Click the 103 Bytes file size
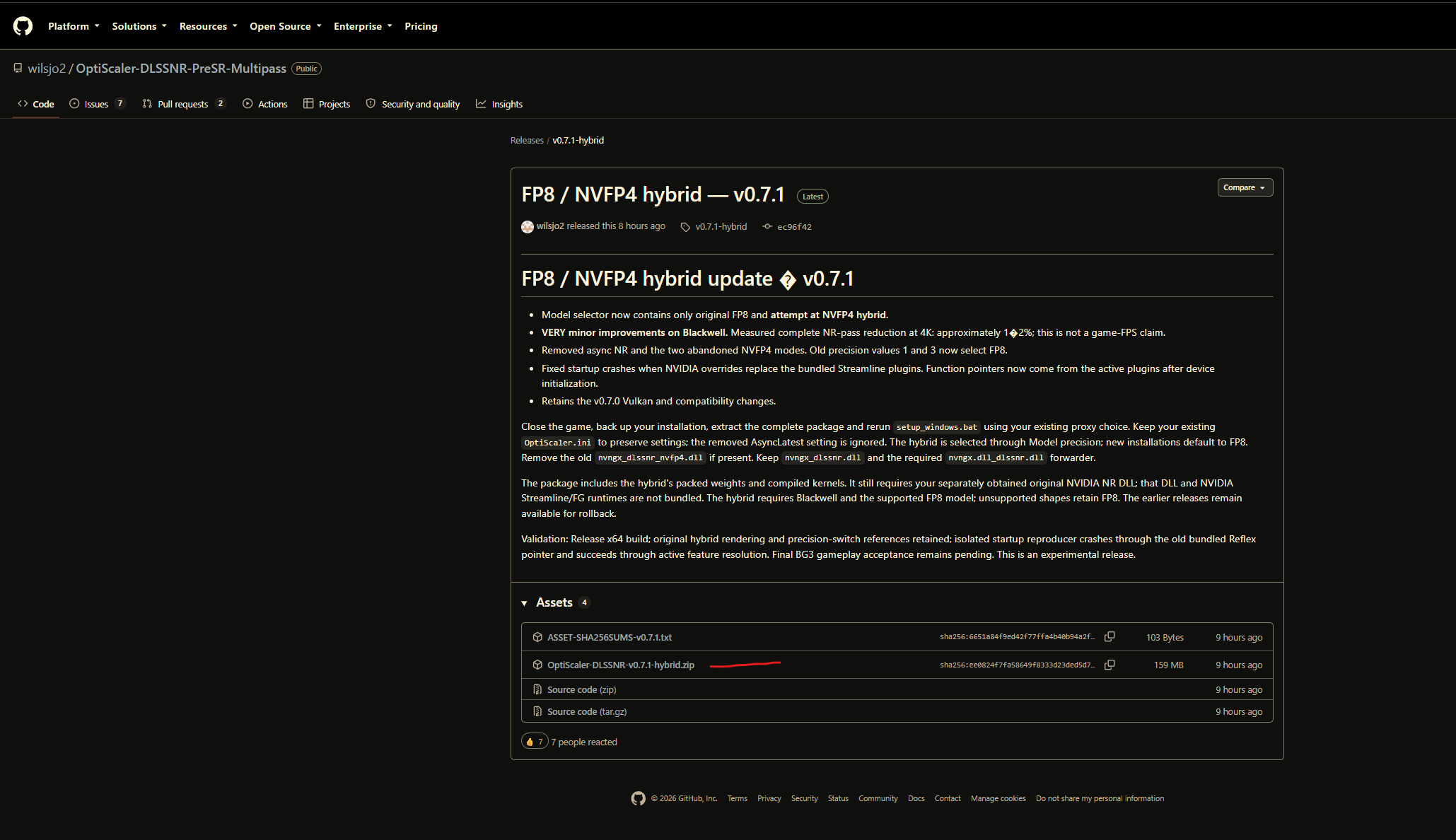Screen dimensions: 1456x840 (x=1165, y=638)
